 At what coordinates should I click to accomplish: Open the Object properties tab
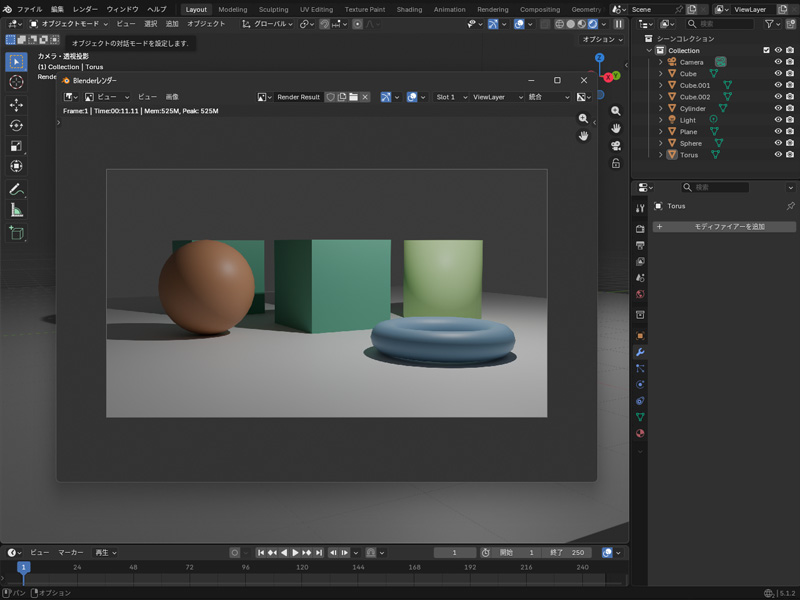pos(640,336)
